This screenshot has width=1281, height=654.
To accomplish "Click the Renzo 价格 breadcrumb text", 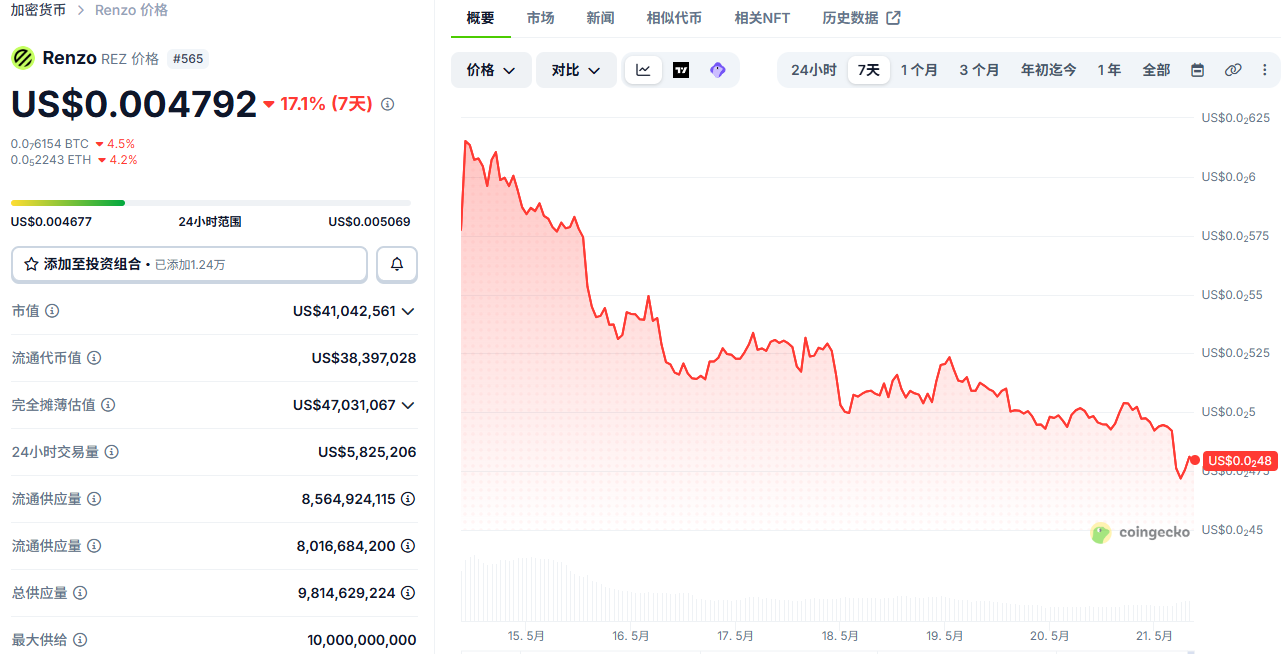I will [x=131, y=10].
